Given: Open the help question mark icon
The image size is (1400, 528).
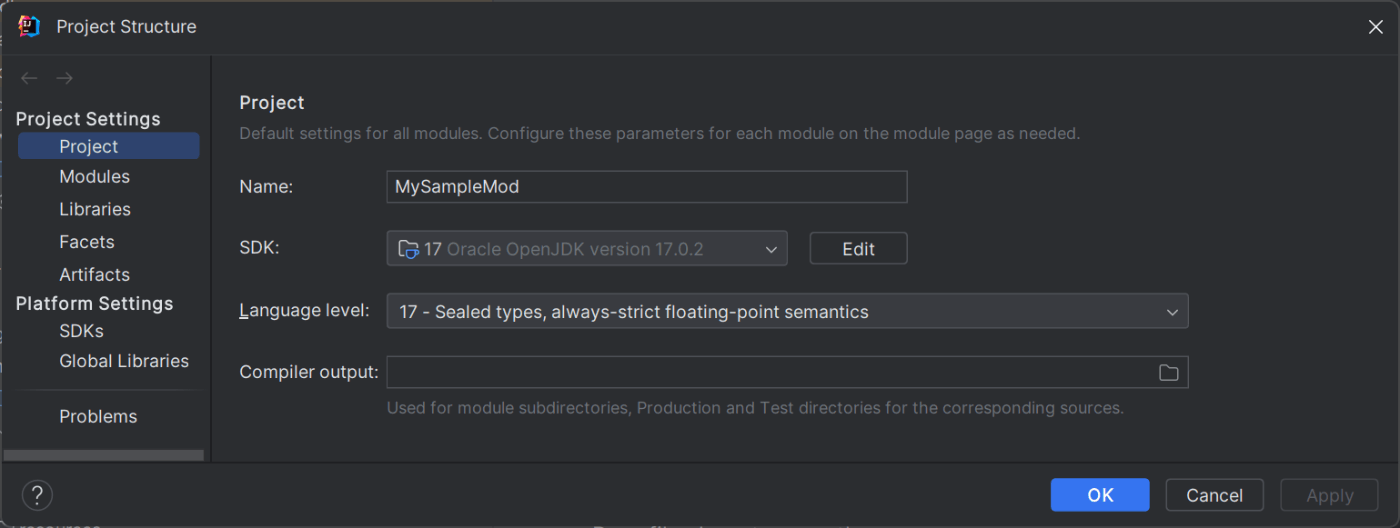Looking at the screenshot, I should tap(37, 495).
